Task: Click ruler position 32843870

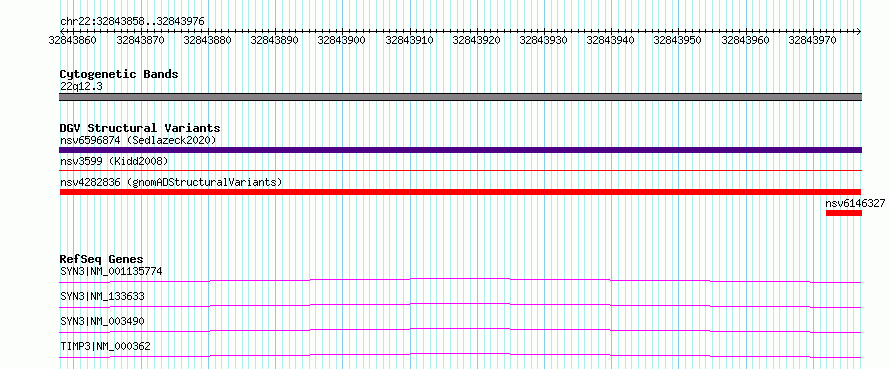Action: tap(140, 40)
